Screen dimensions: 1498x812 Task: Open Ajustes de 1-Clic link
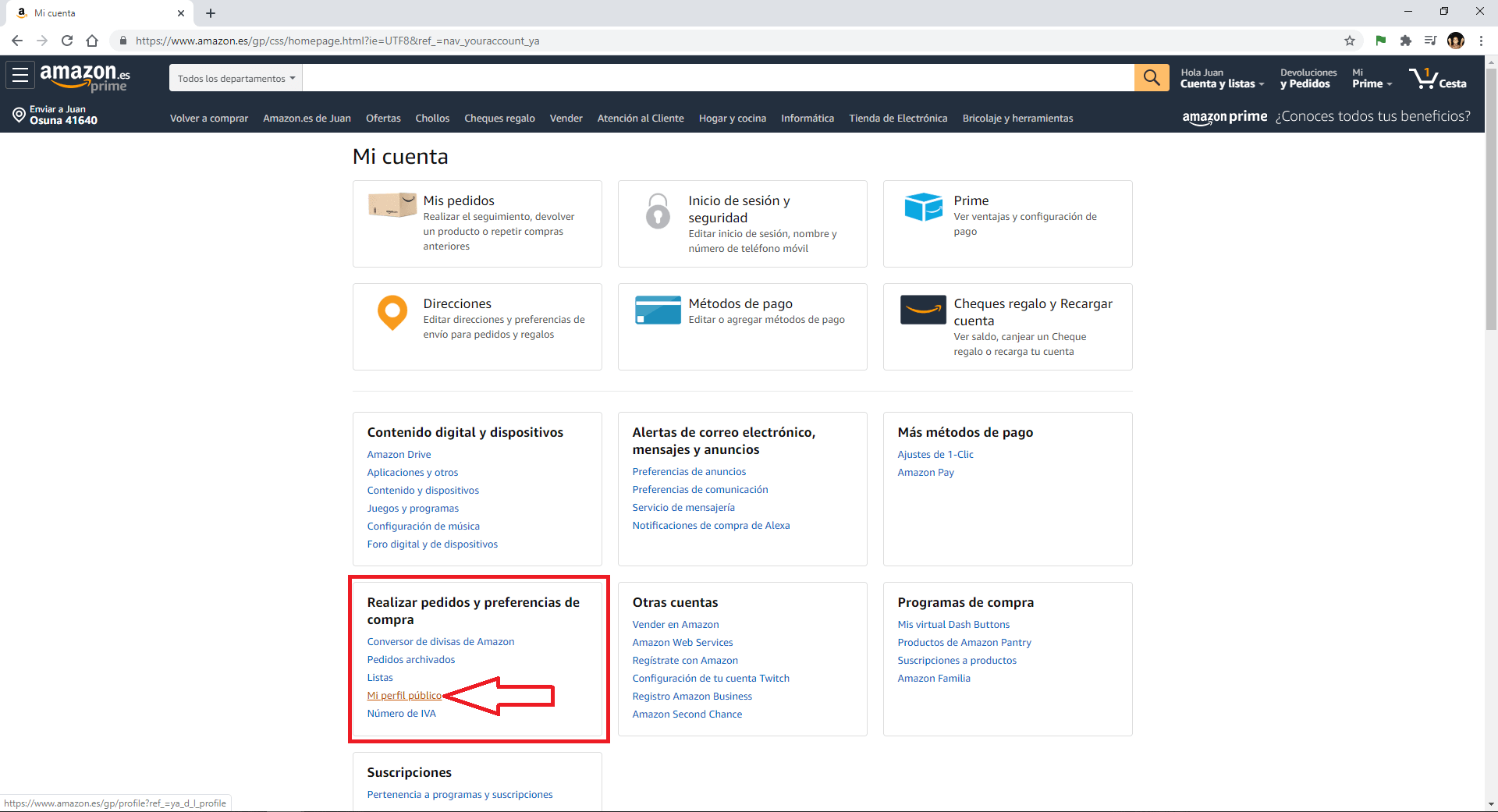935,455
